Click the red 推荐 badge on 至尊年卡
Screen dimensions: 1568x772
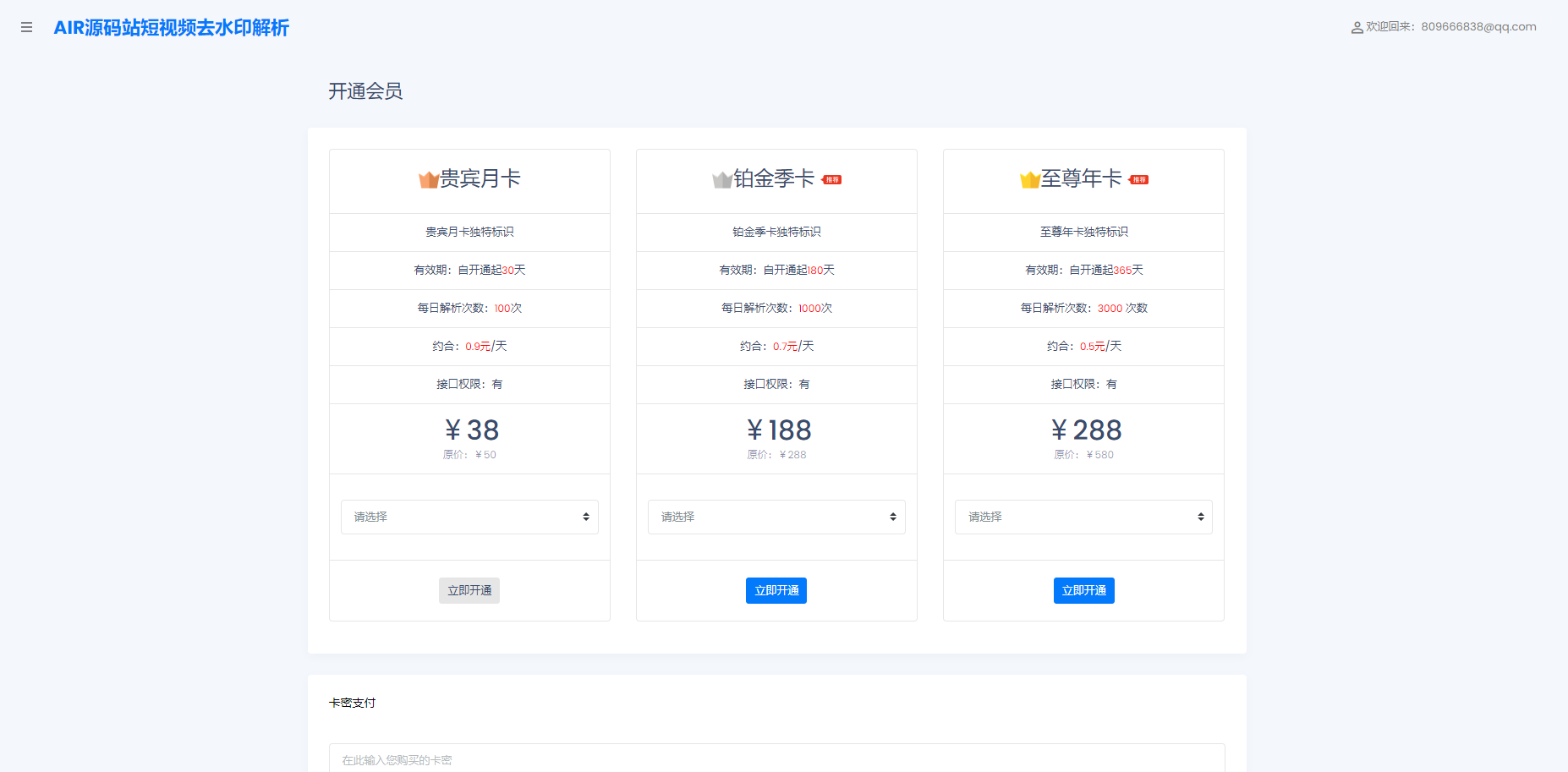(1139, 179)
